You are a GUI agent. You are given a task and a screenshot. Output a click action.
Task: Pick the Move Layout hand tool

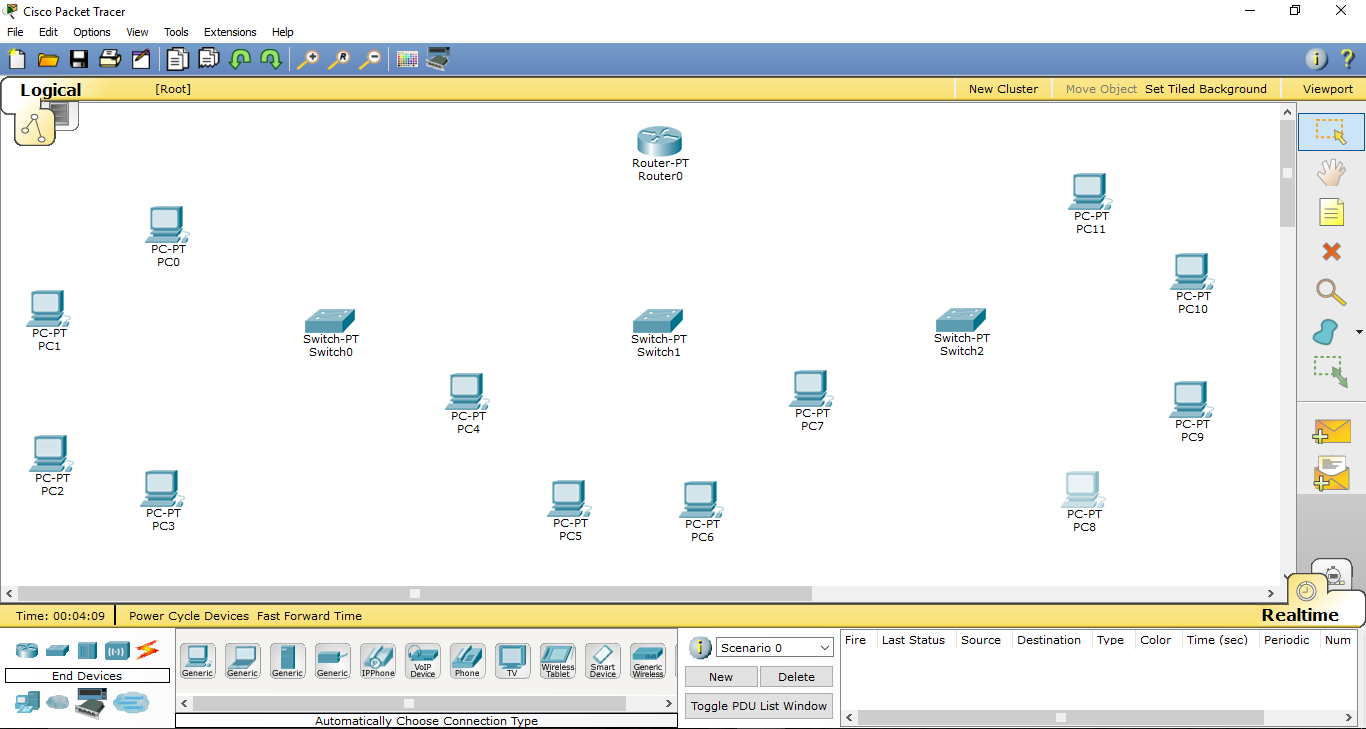(x=1331, y=172)
